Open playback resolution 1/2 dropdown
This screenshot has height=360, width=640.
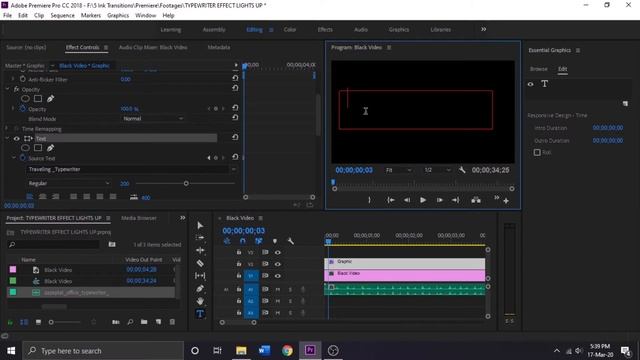click(x=437, y=170)
